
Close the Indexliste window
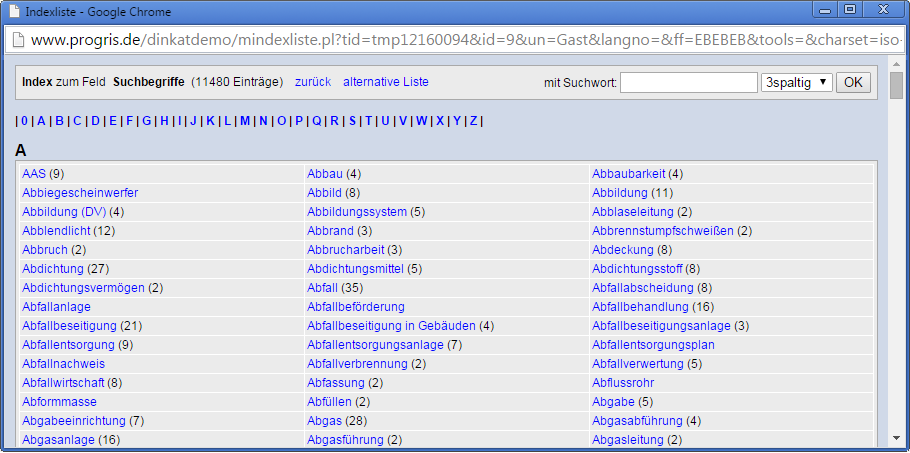tap(883, 10)
